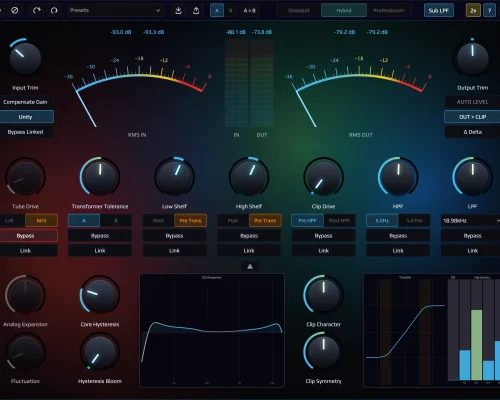Toggle Bypass under LPF
This screenshot has width=500, height=400.
[x=472, y=236]
